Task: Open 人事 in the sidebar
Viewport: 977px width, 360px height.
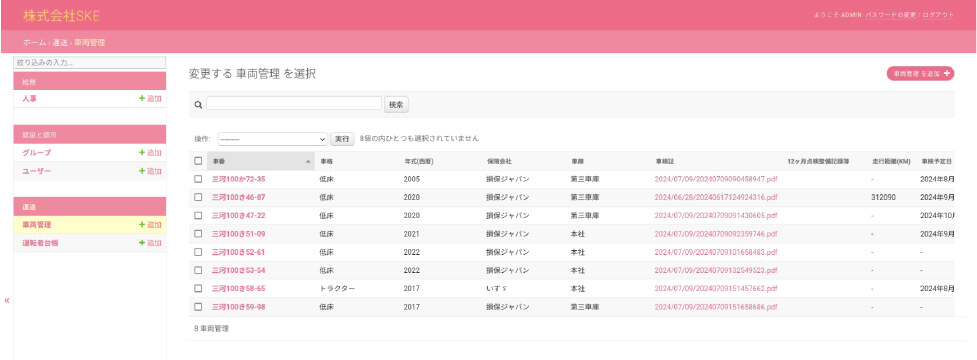Action: click(x=29, y=98)
